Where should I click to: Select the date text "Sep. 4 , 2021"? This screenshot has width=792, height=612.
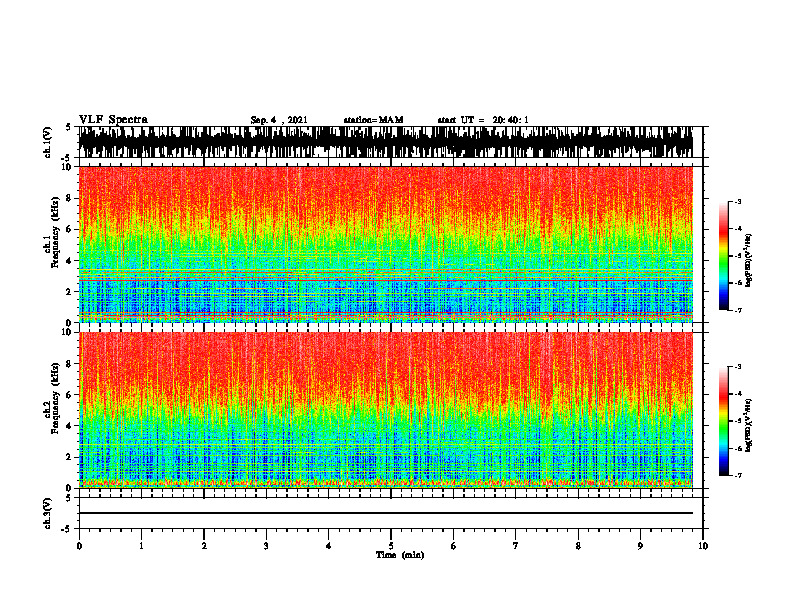[279, 120]
